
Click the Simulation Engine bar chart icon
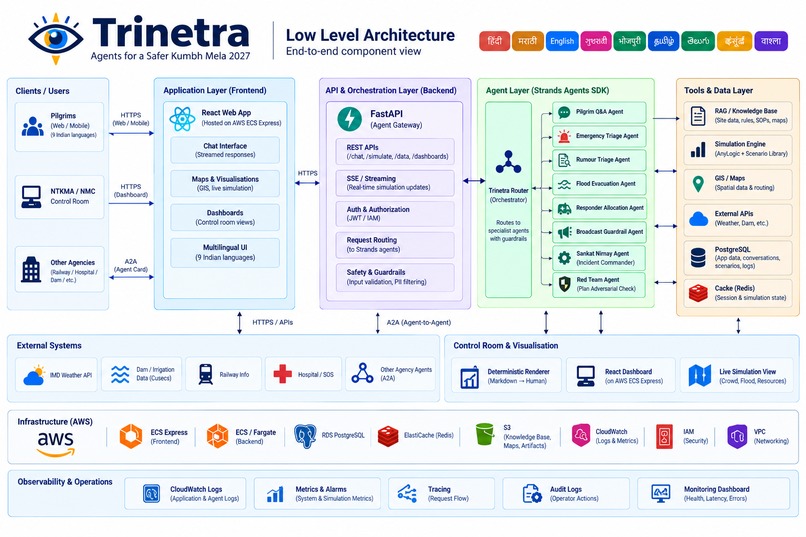698,149
